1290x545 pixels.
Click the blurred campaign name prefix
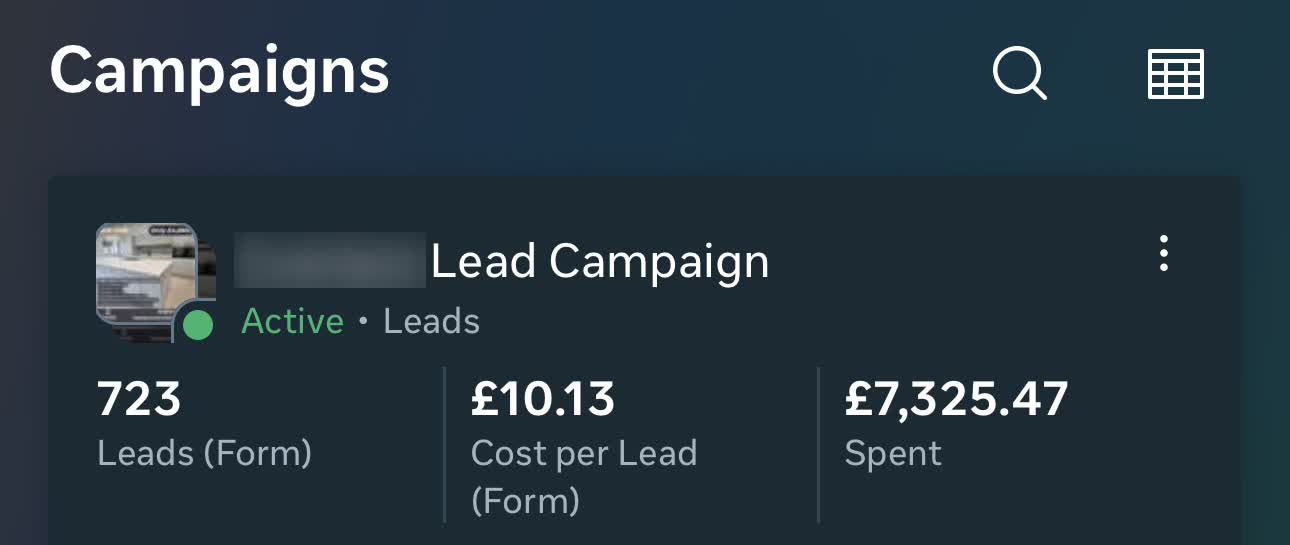tap(330, 260)
